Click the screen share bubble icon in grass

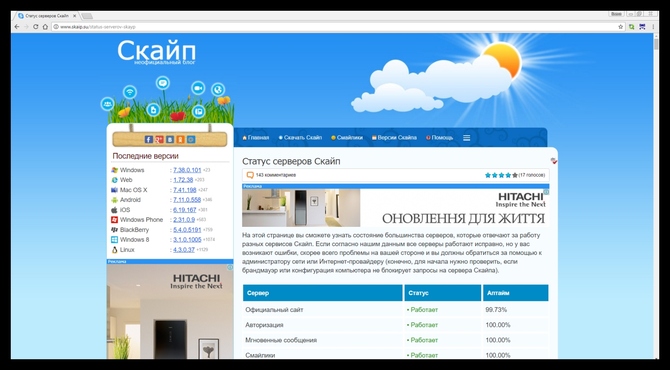click(199, 112)
